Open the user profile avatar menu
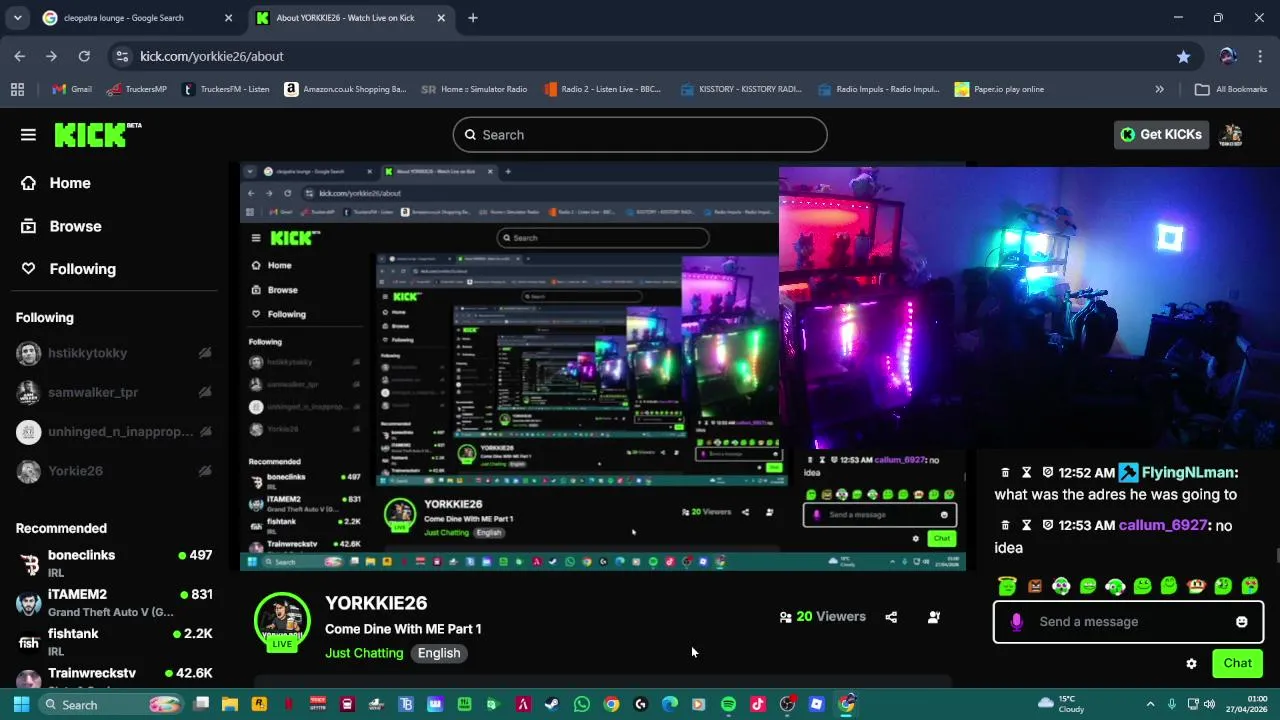 1232,135
